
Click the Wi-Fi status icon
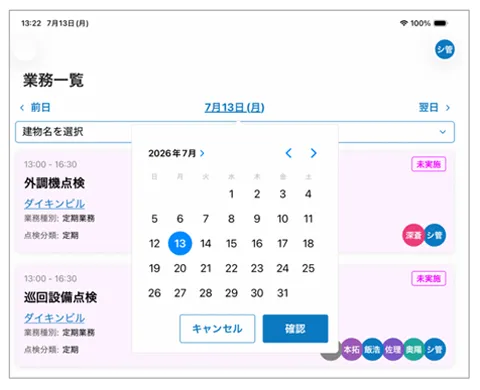[x=404, y=23]
